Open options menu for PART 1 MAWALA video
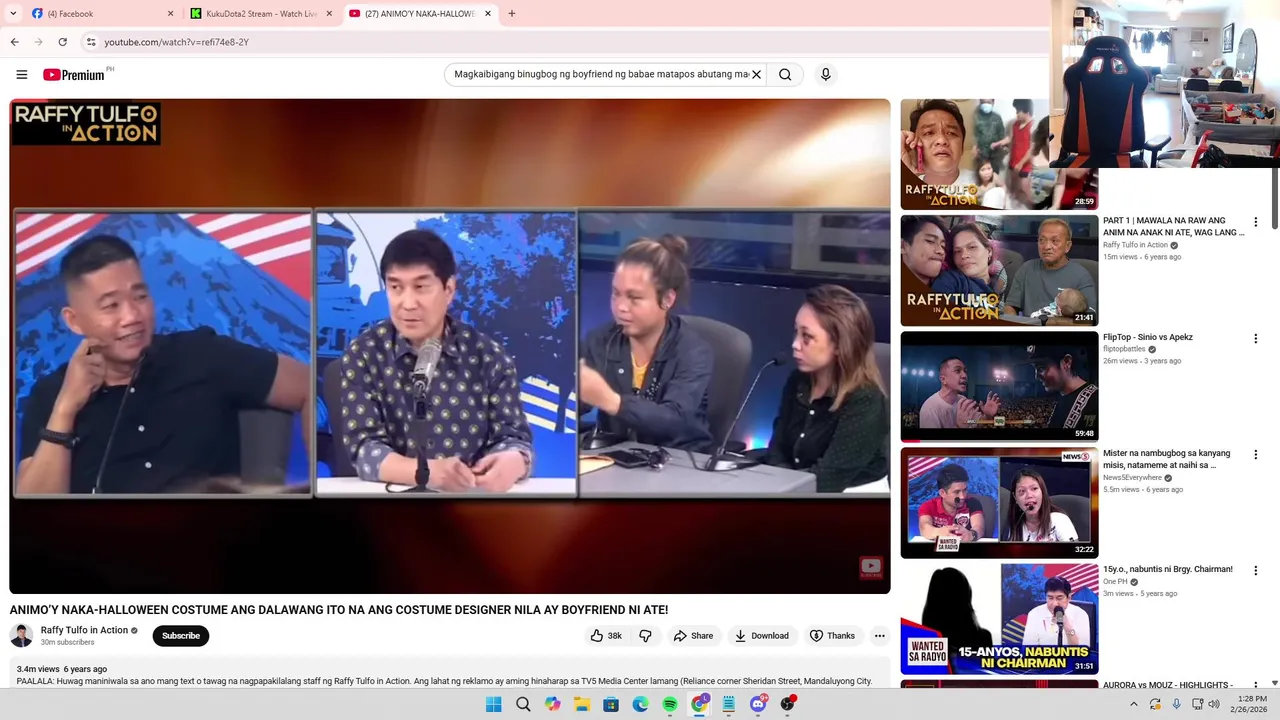This screenshot has width=1280, height=720. pyautogui.click(x=1256, y=222)
